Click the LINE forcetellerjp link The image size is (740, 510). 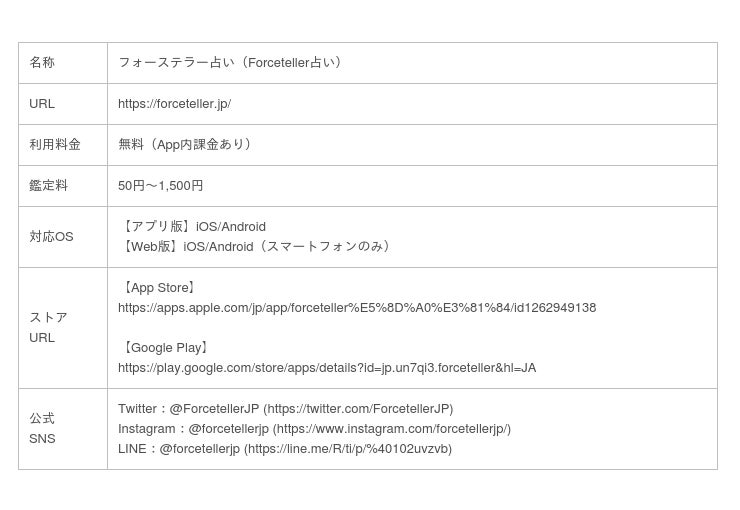coord(347,449)
